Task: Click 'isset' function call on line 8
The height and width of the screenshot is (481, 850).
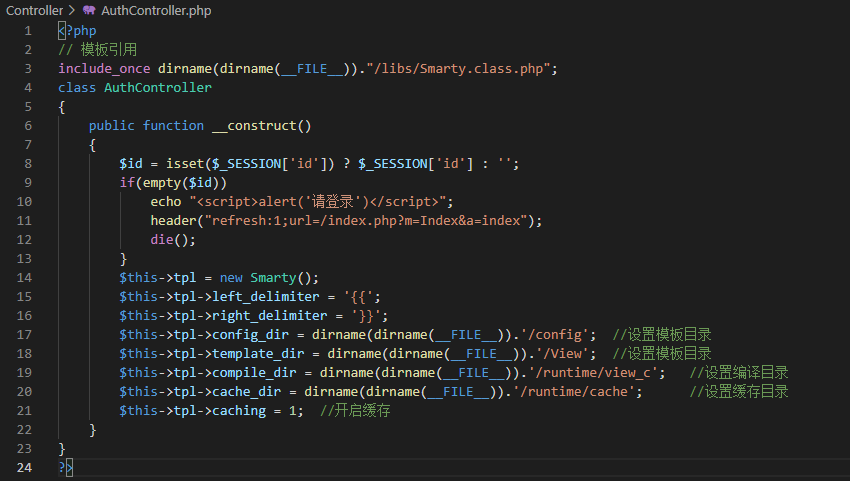Action: click(x=185, y=164)
